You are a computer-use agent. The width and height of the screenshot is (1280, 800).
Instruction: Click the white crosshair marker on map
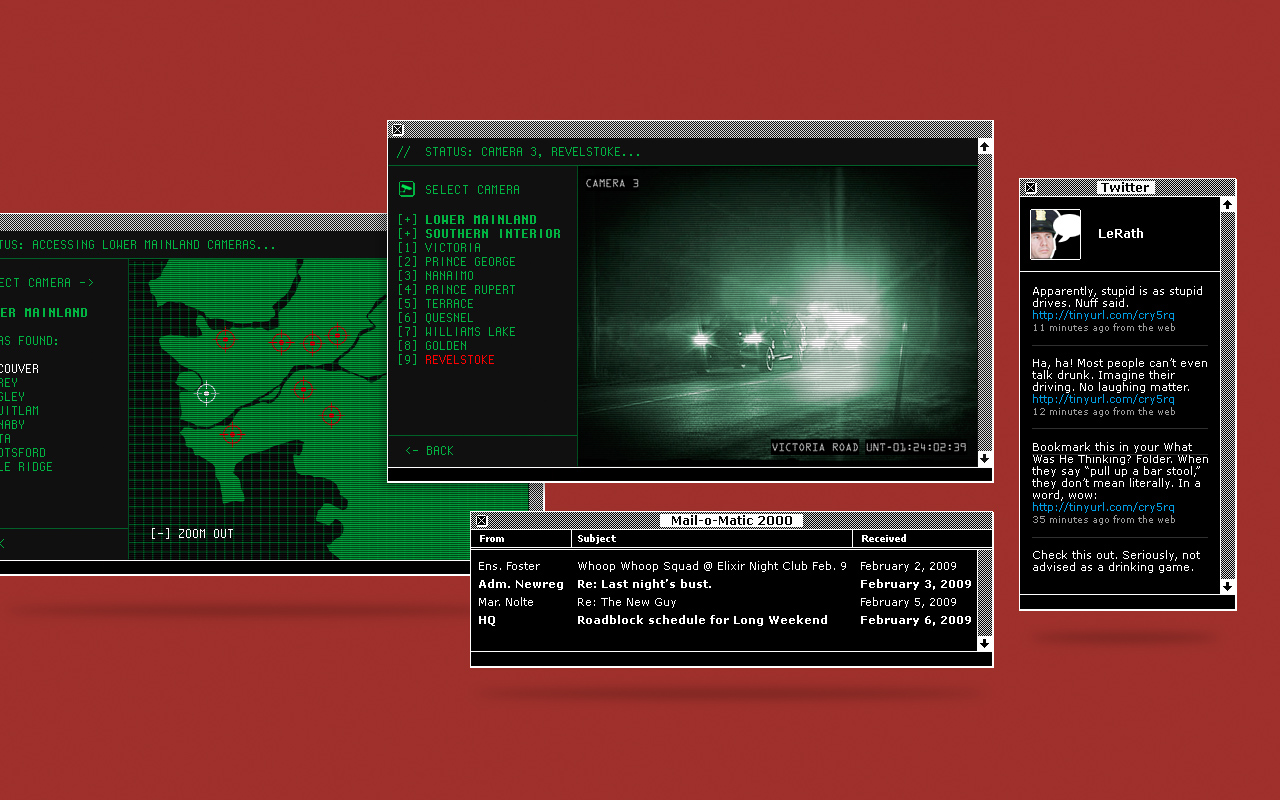(x=206, y=393)
